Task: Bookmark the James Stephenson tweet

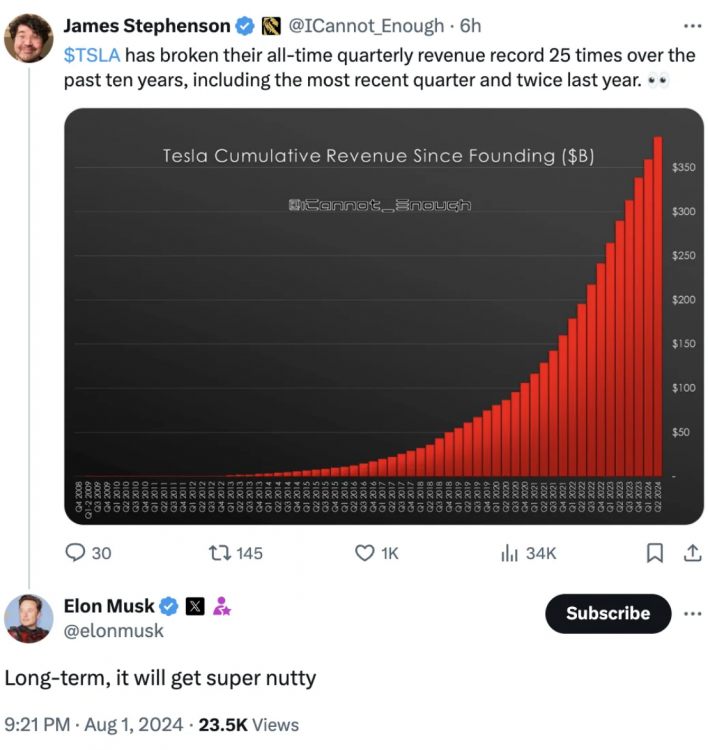Action: [x=655, y=552]
